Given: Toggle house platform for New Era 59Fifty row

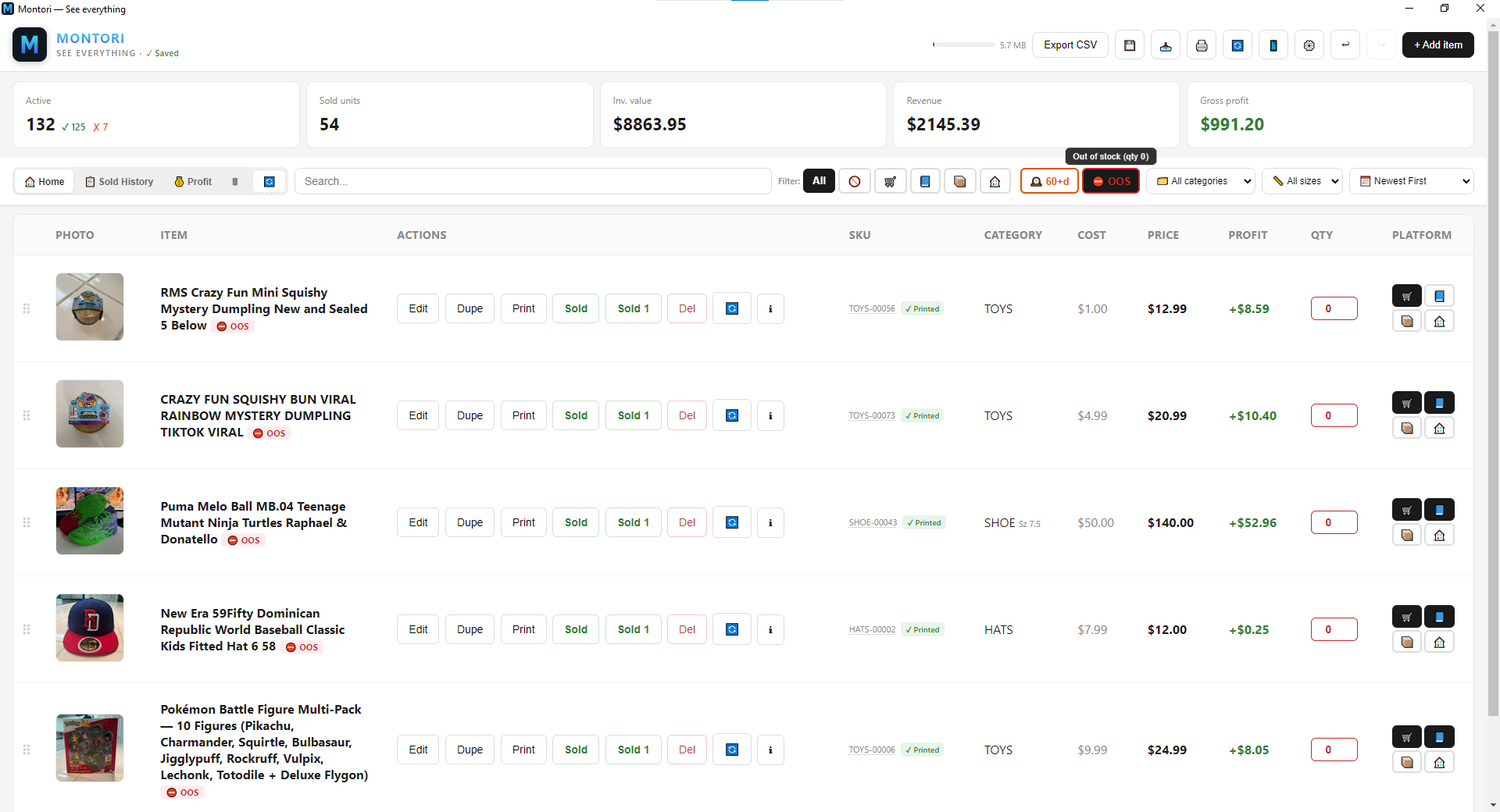Looking at the screenshot, I should [1439, 642].
